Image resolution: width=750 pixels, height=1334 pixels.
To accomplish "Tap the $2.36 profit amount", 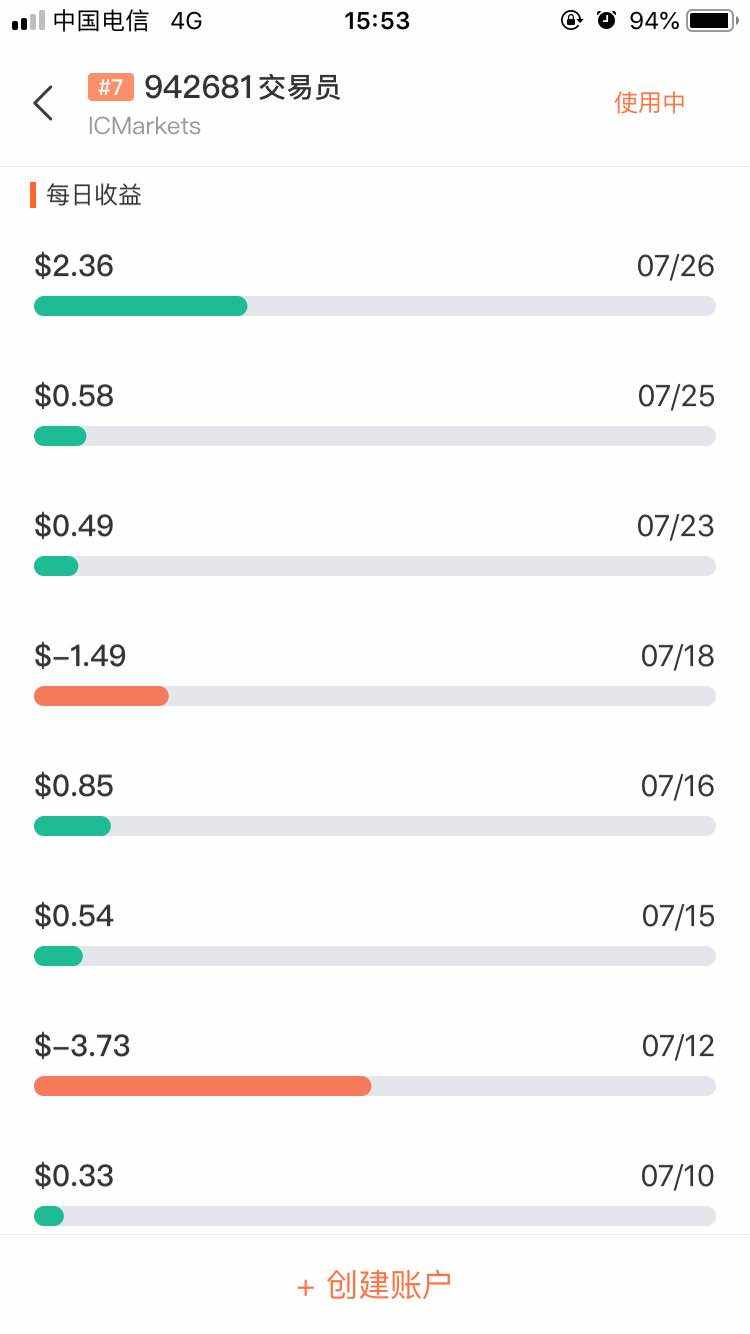I will [x=74, y=266].
